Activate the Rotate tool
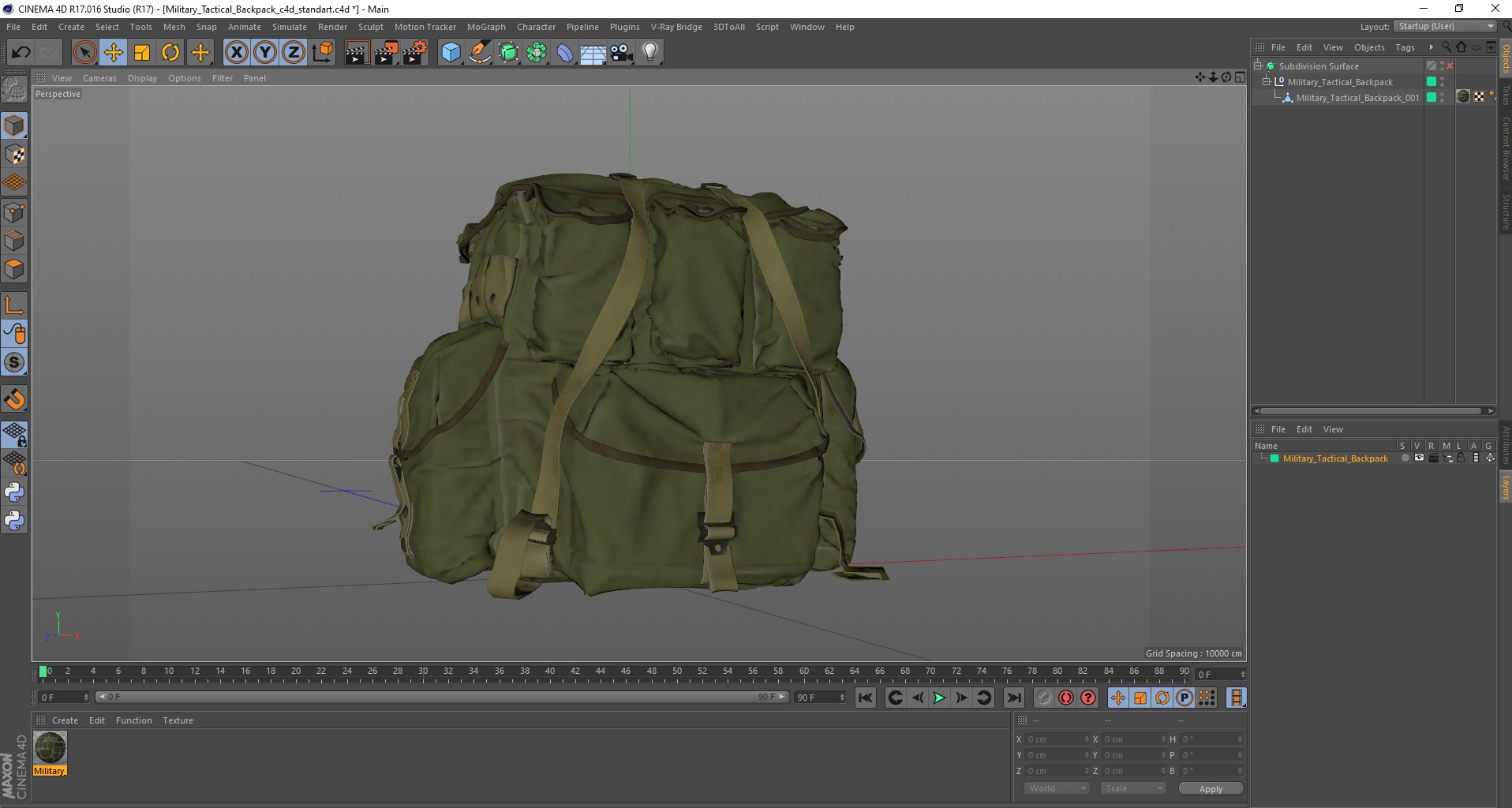Viewport: 1512px width, 808px height. point(170,53)
